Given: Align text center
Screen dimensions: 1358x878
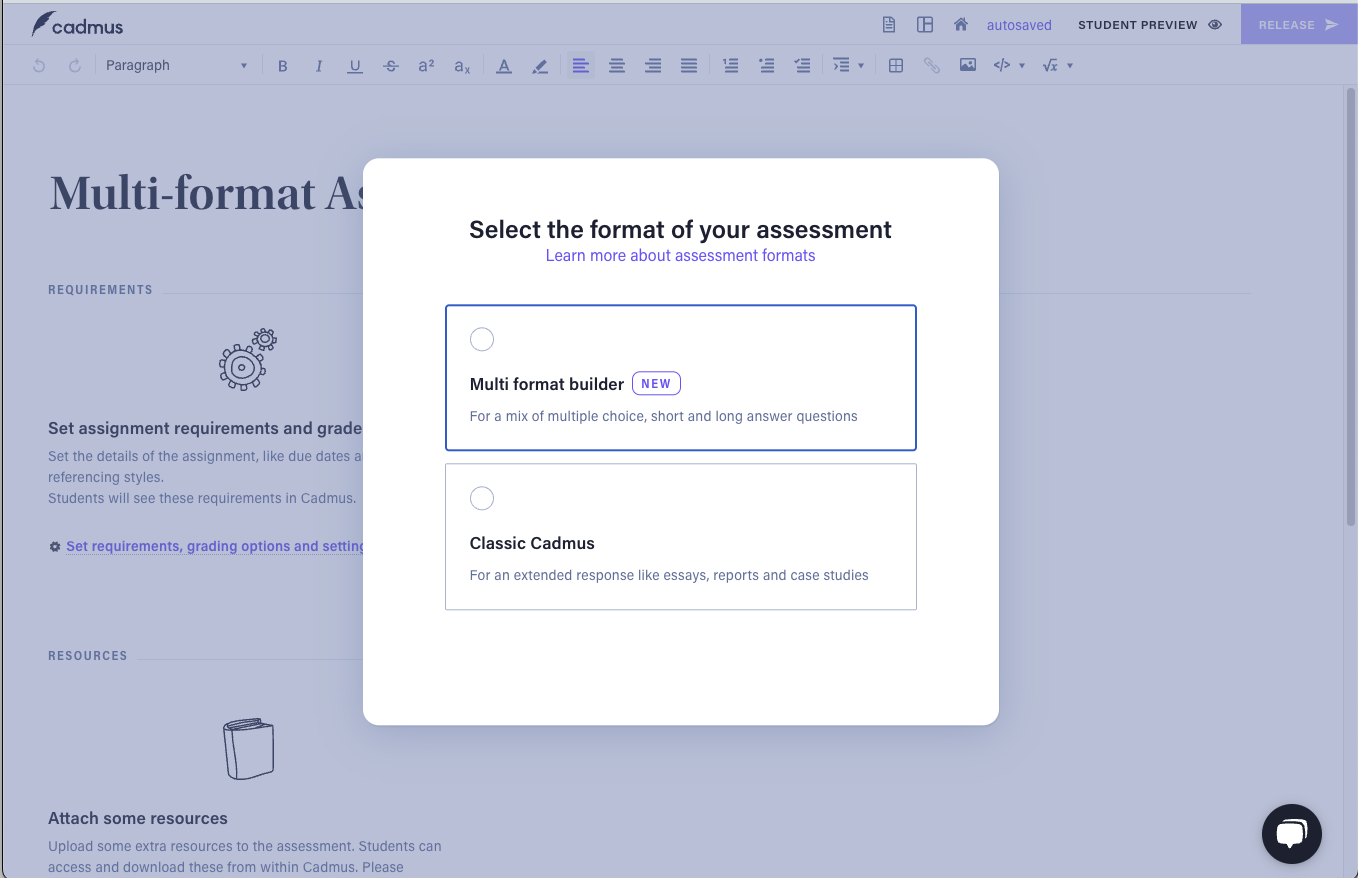Looking at the screenshot, I should pyautogui.click(x=617, y=66).
